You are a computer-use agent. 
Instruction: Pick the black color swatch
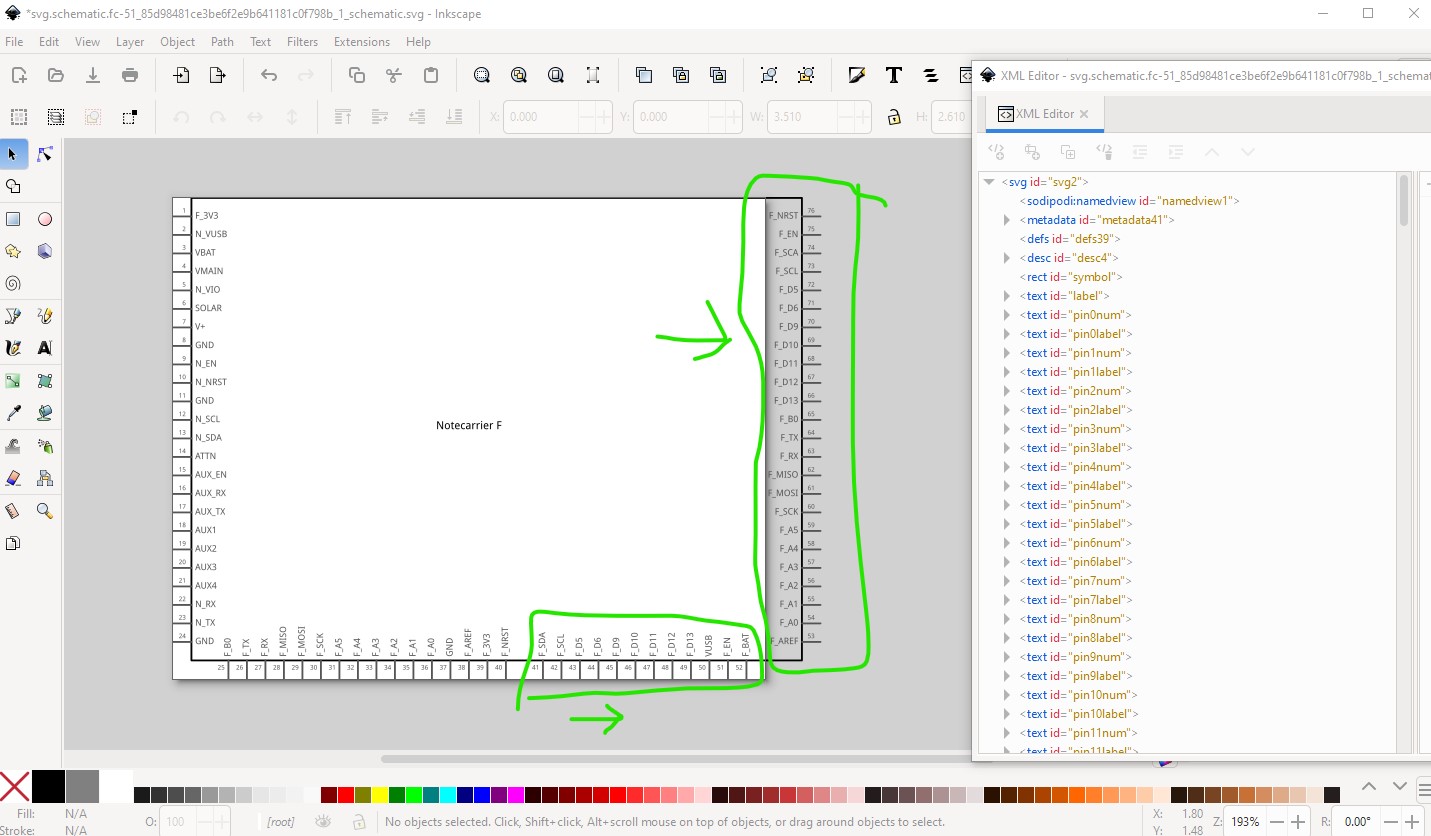[x=48, y=786]
